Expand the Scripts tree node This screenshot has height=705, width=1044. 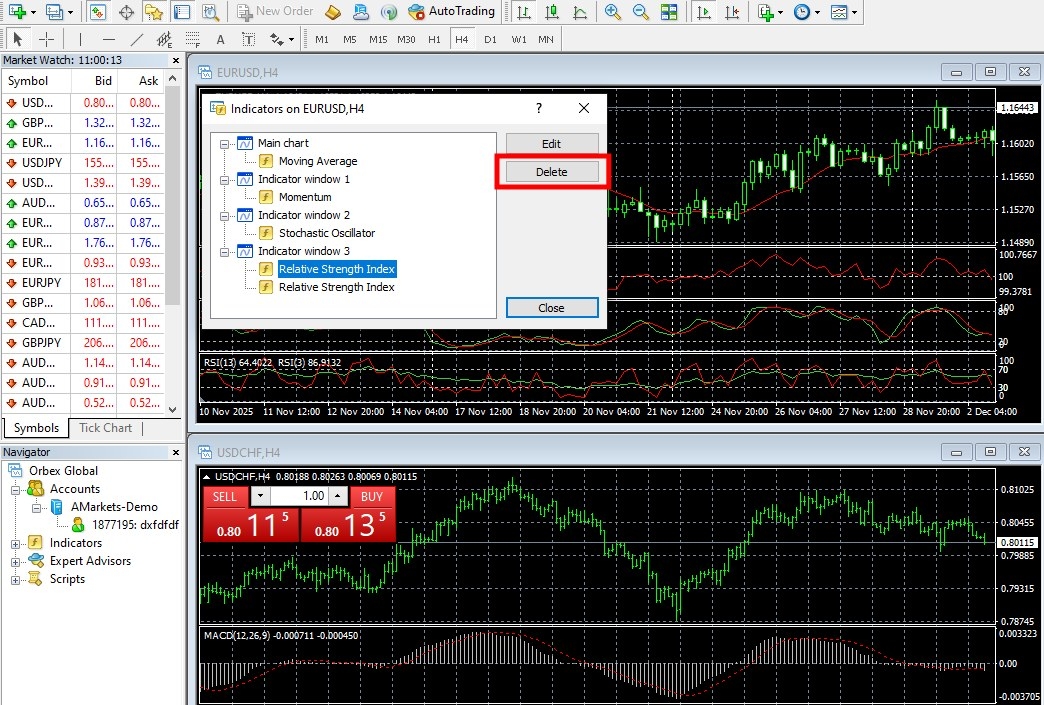point(16,579)
